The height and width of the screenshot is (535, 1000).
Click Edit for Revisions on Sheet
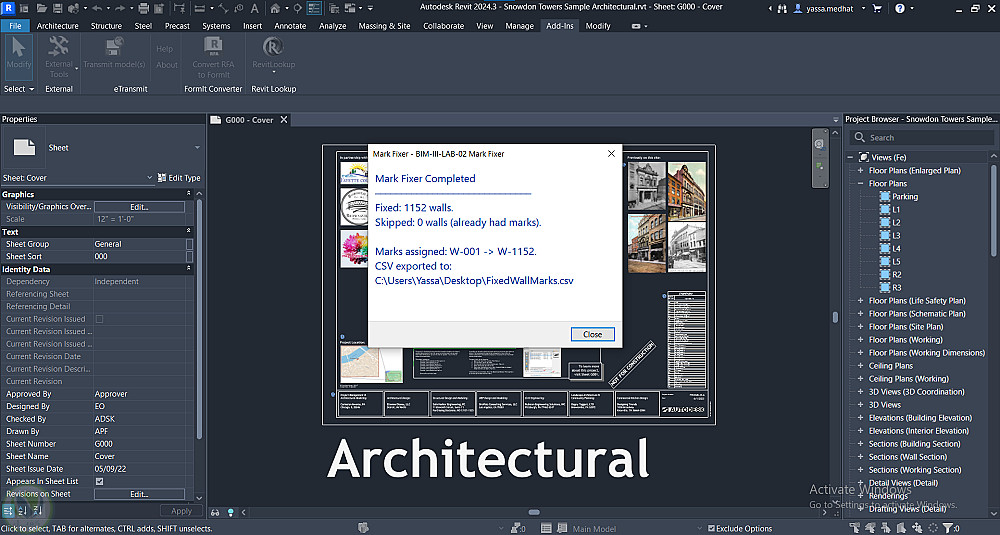click(139, 494)
